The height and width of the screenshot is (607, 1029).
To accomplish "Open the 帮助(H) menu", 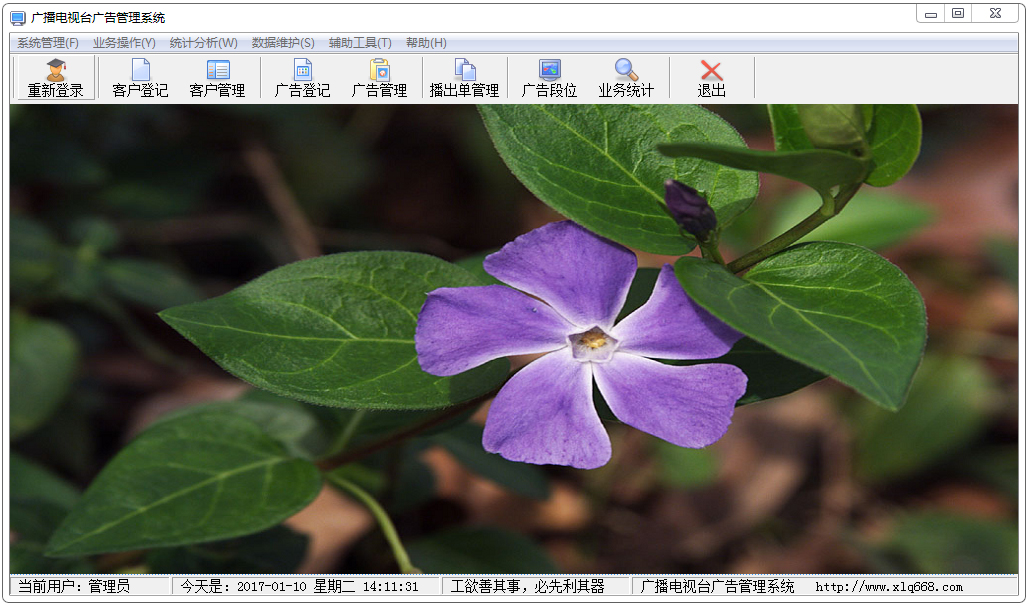I will click(427, 43).
